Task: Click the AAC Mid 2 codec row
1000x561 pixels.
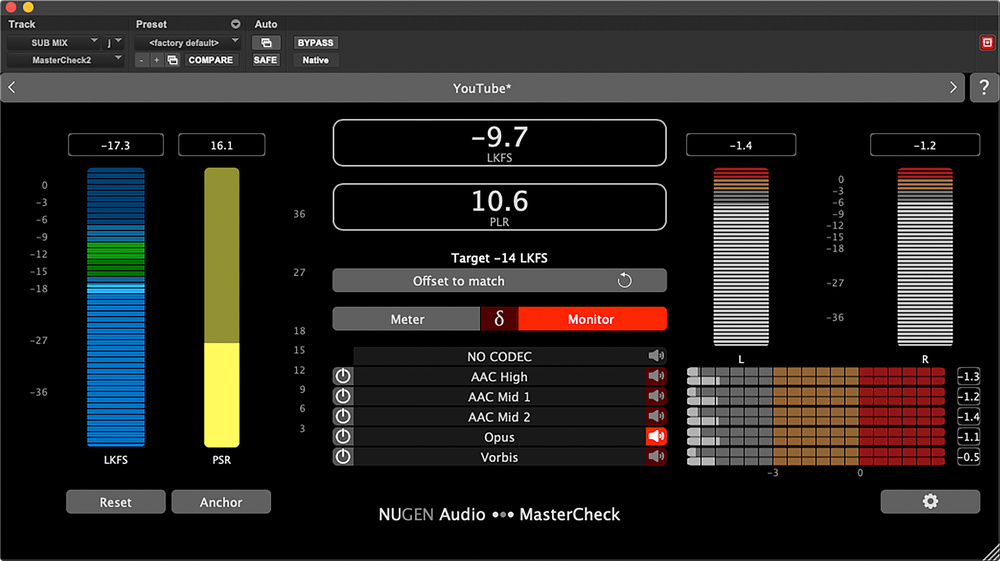Action: pos(499,416)
